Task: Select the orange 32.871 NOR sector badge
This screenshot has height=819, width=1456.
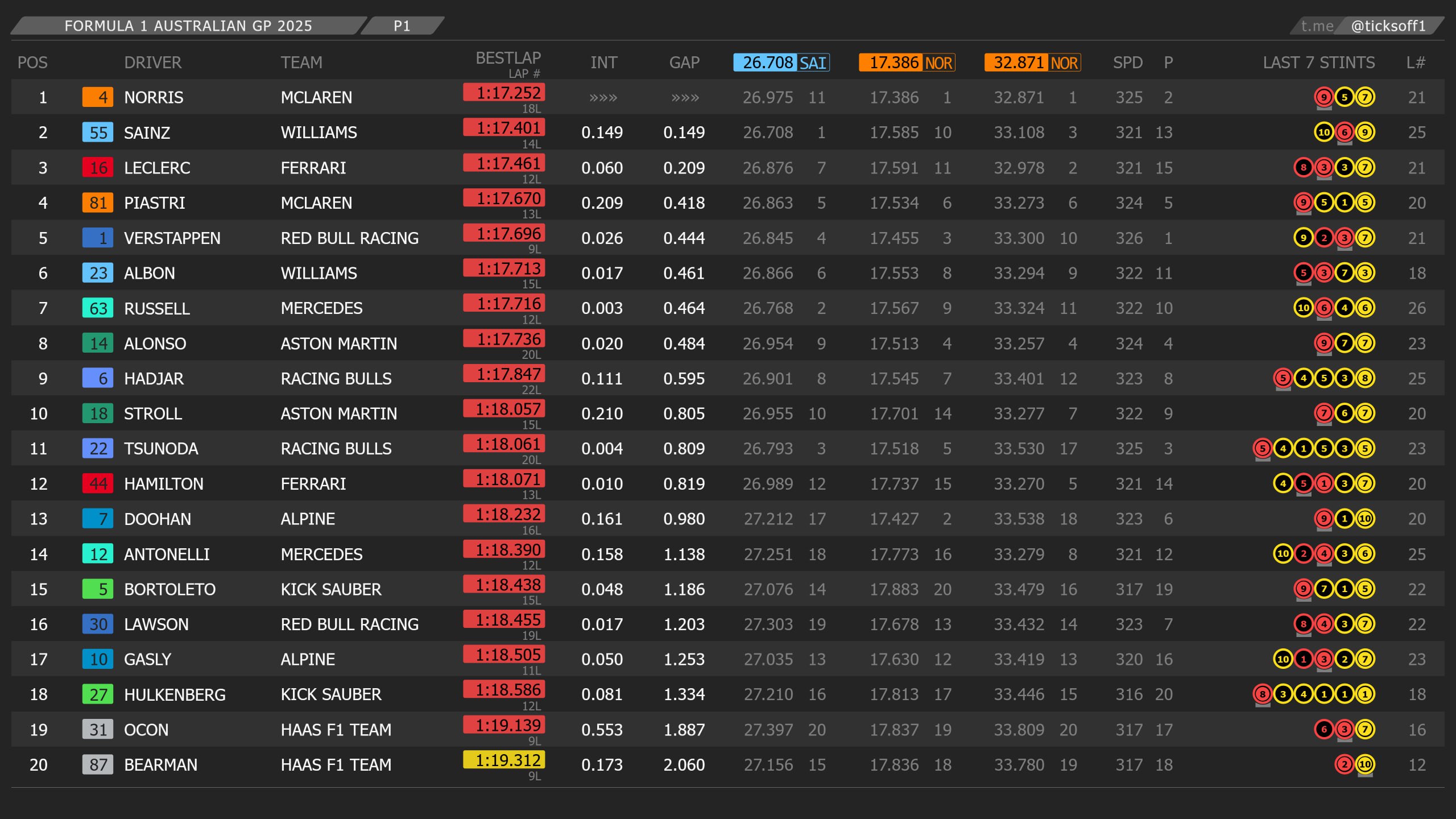Action: coord(1033,63)
